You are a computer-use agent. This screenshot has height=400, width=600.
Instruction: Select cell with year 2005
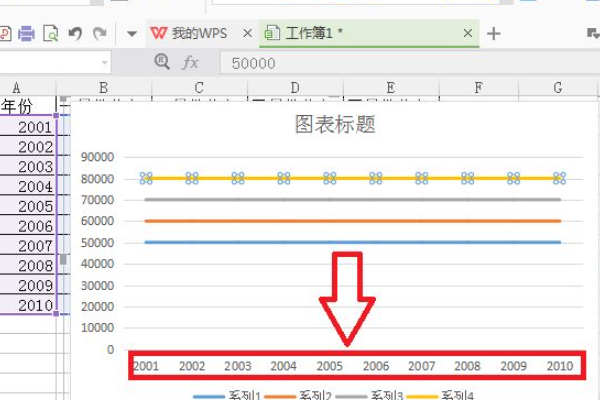tap(28, 205)
